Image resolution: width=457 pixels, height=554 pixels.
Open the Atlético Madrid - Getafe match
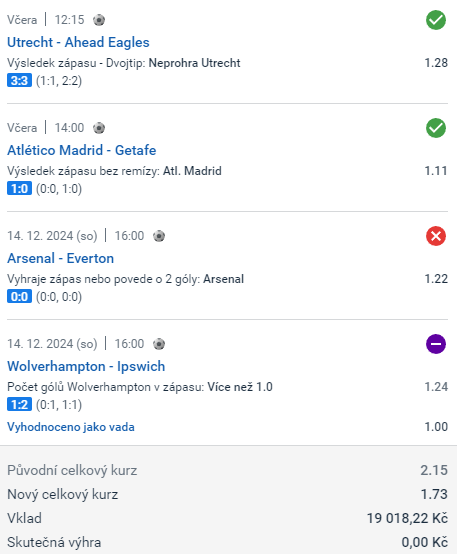[x=82, y=150]
